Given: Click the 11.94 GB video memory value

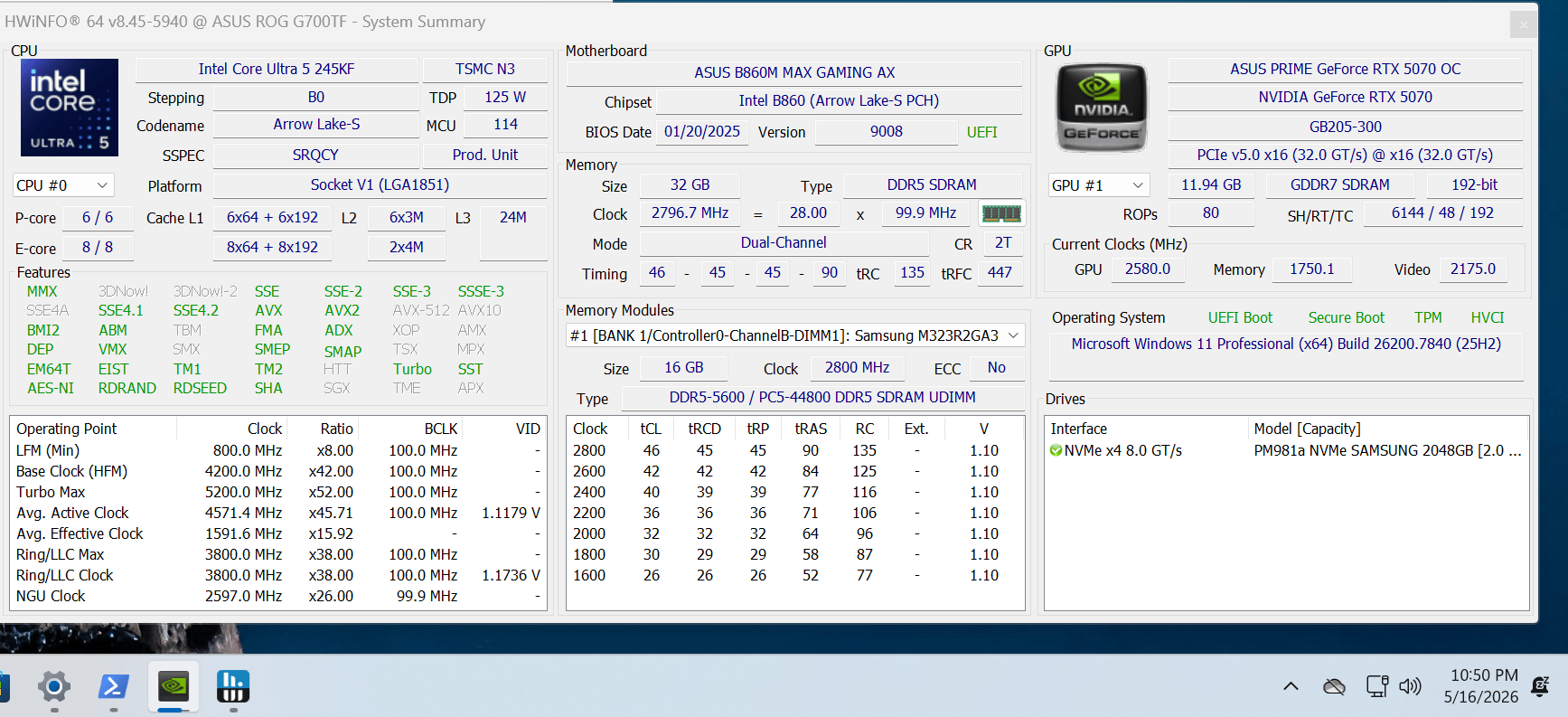Looking at the screenshot, I should (1211, 185).
